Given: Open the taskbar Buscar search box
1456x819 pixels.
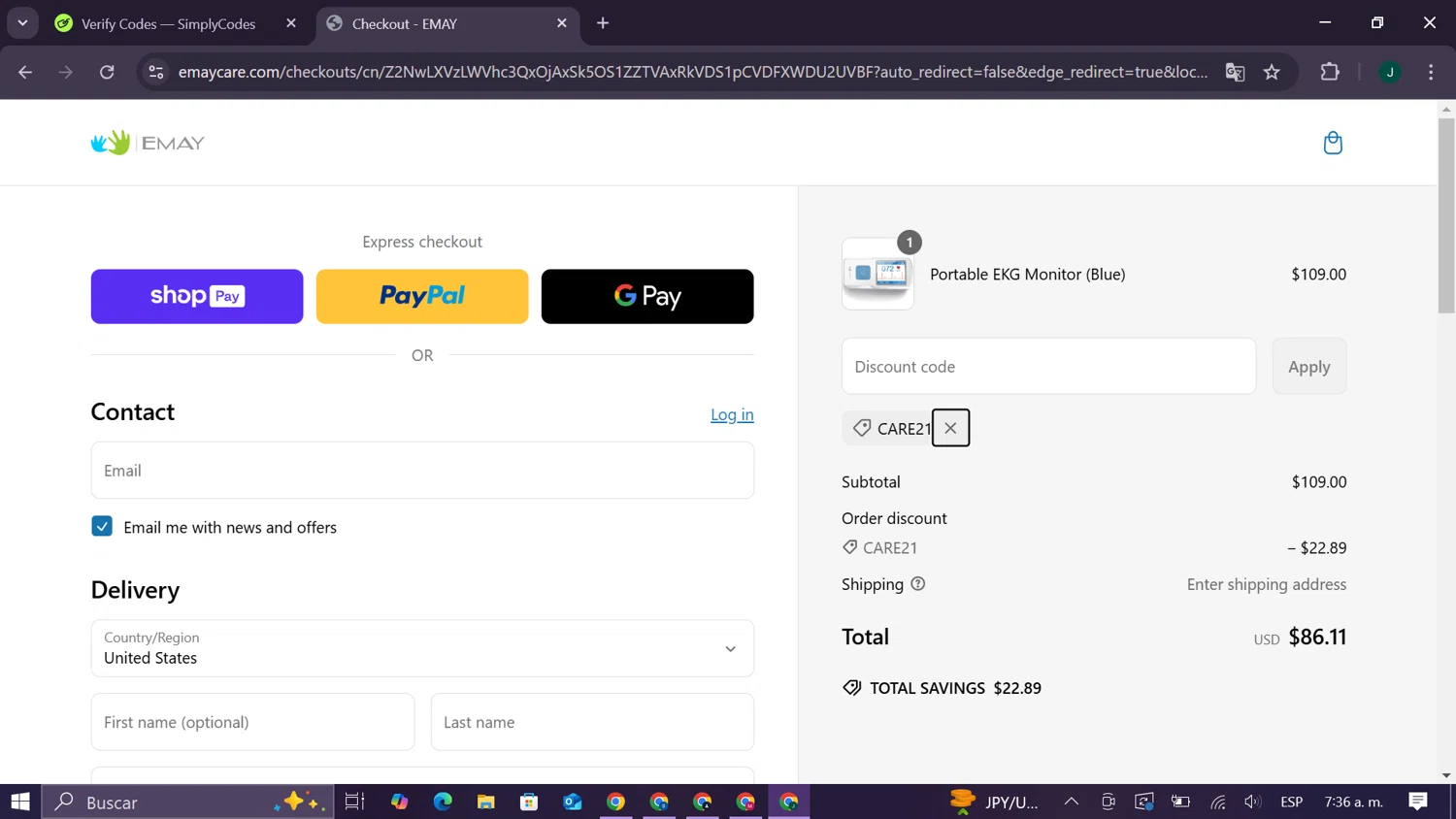Looking at the screenshot, I should 188,802.
